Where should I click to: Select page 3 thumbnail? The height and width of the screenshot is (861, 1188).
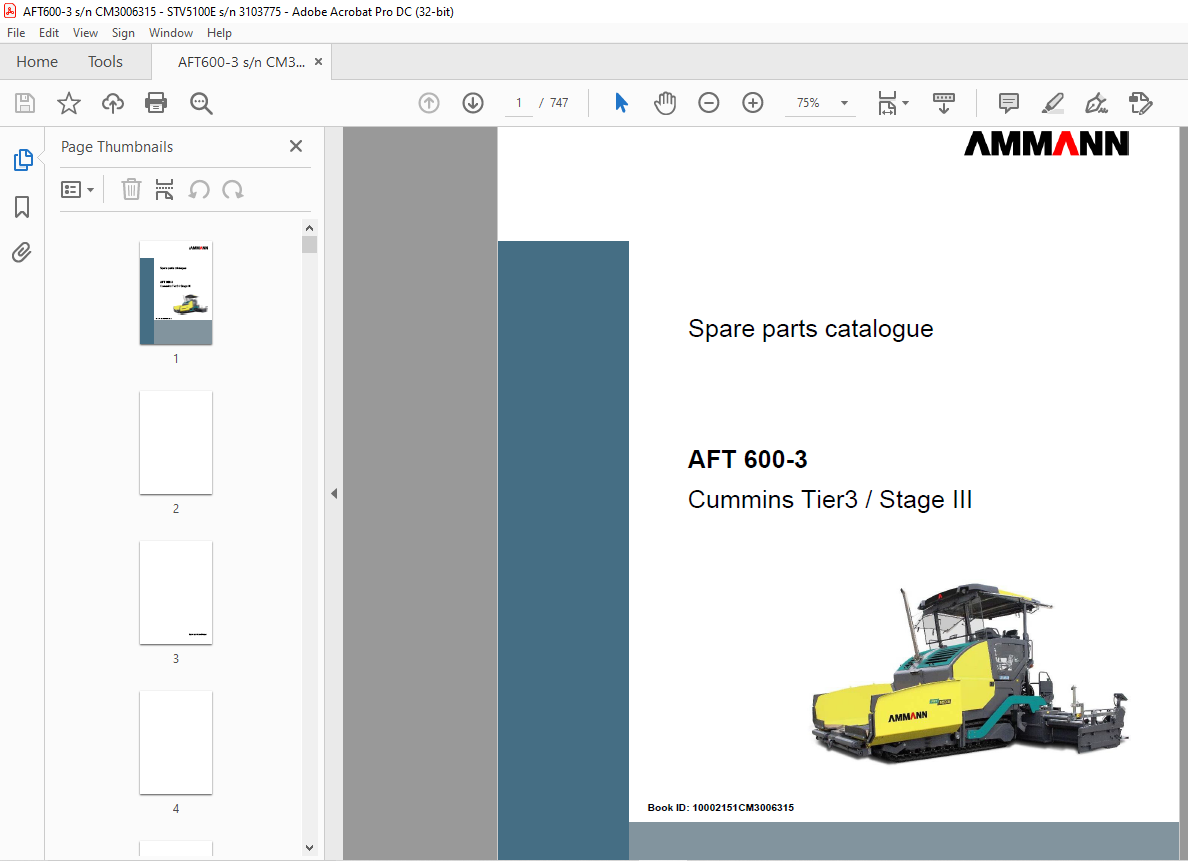pyautogui.click(x=176, y=593)
